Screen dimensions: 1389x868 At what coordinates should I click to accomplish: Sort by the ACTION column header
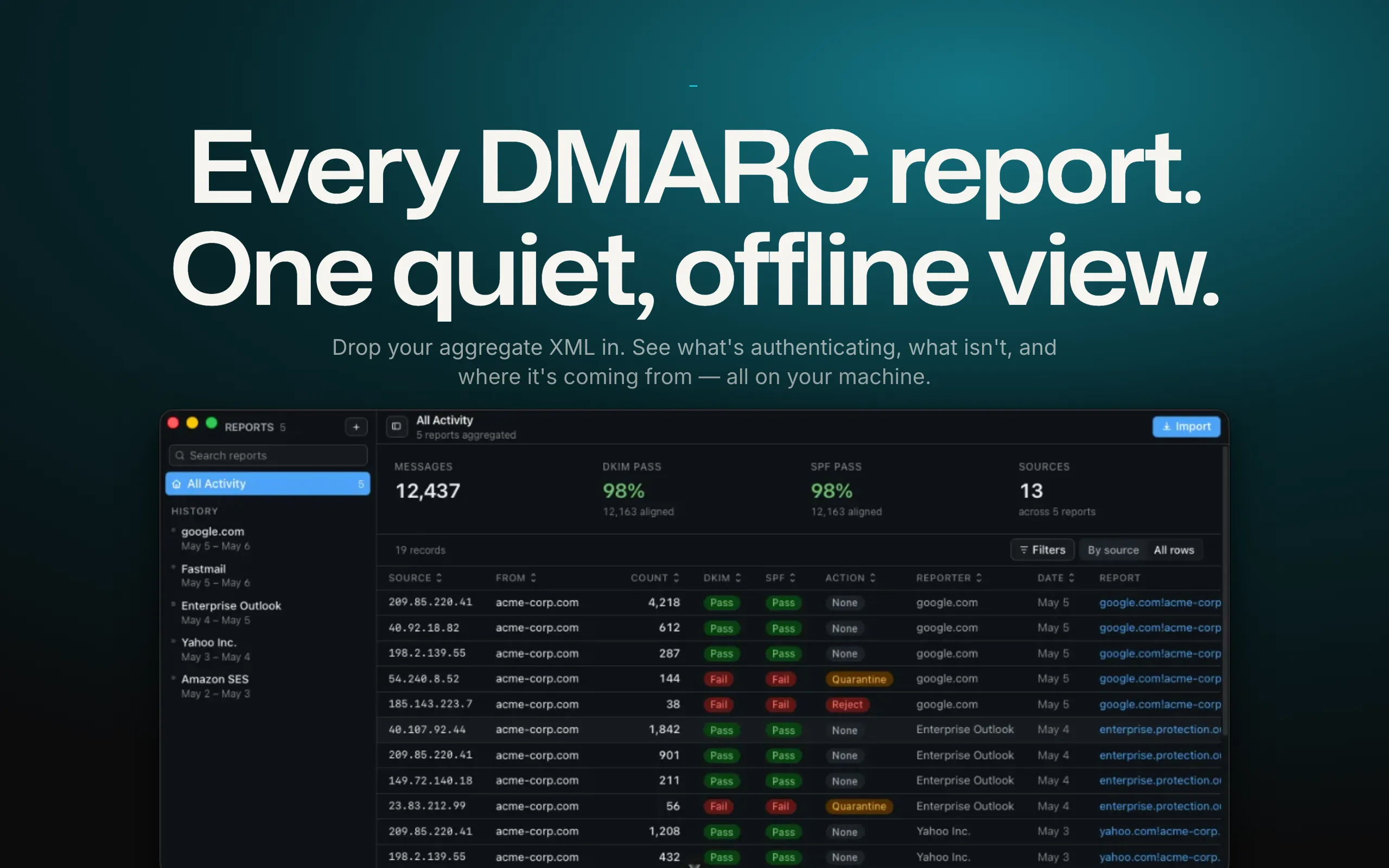click(850, 578)
